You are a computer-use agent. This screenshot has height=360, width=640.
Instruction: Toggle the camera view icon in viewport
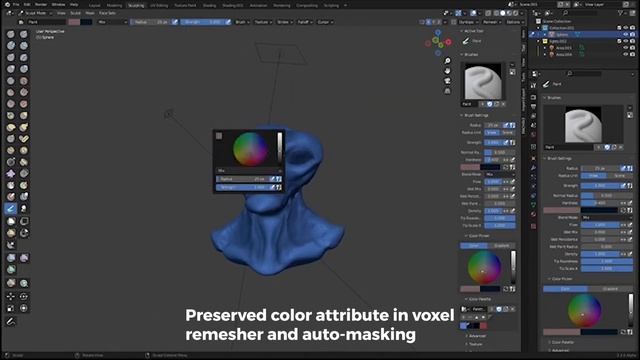click(x=447, y=81)
